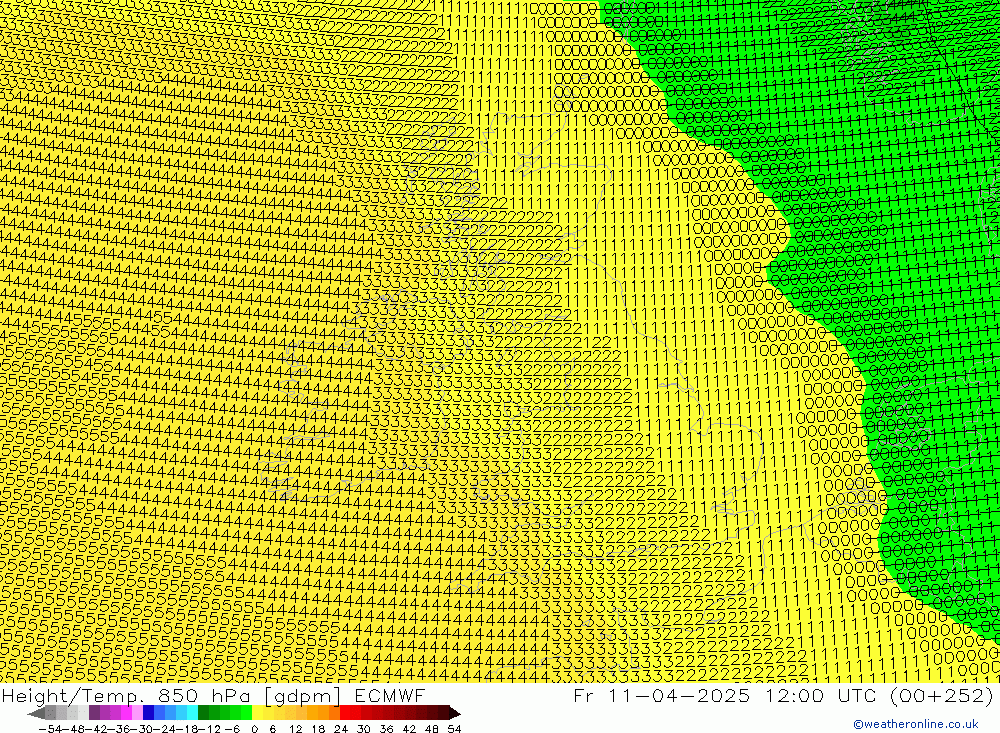Click the legend scale label '-54'
Screen dimensions: 1000x733
click(50, 729)
